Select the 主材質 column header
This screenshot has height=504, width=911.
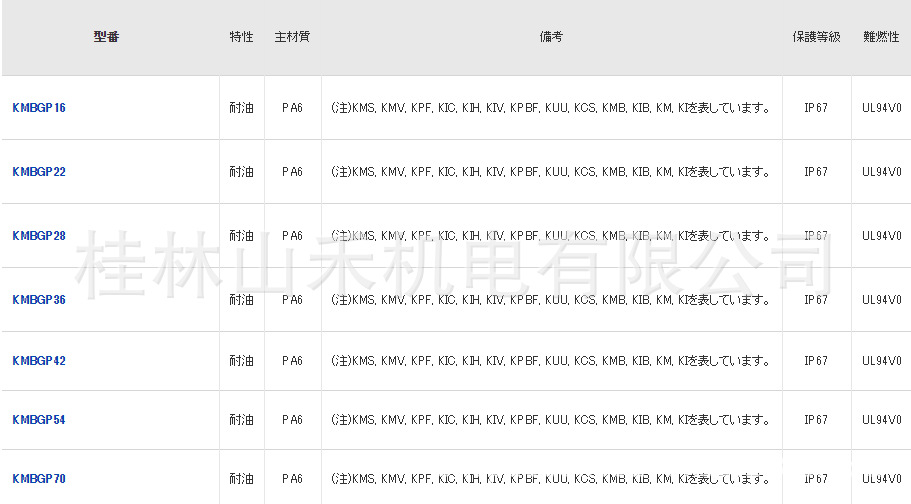(x=292, y=37)
